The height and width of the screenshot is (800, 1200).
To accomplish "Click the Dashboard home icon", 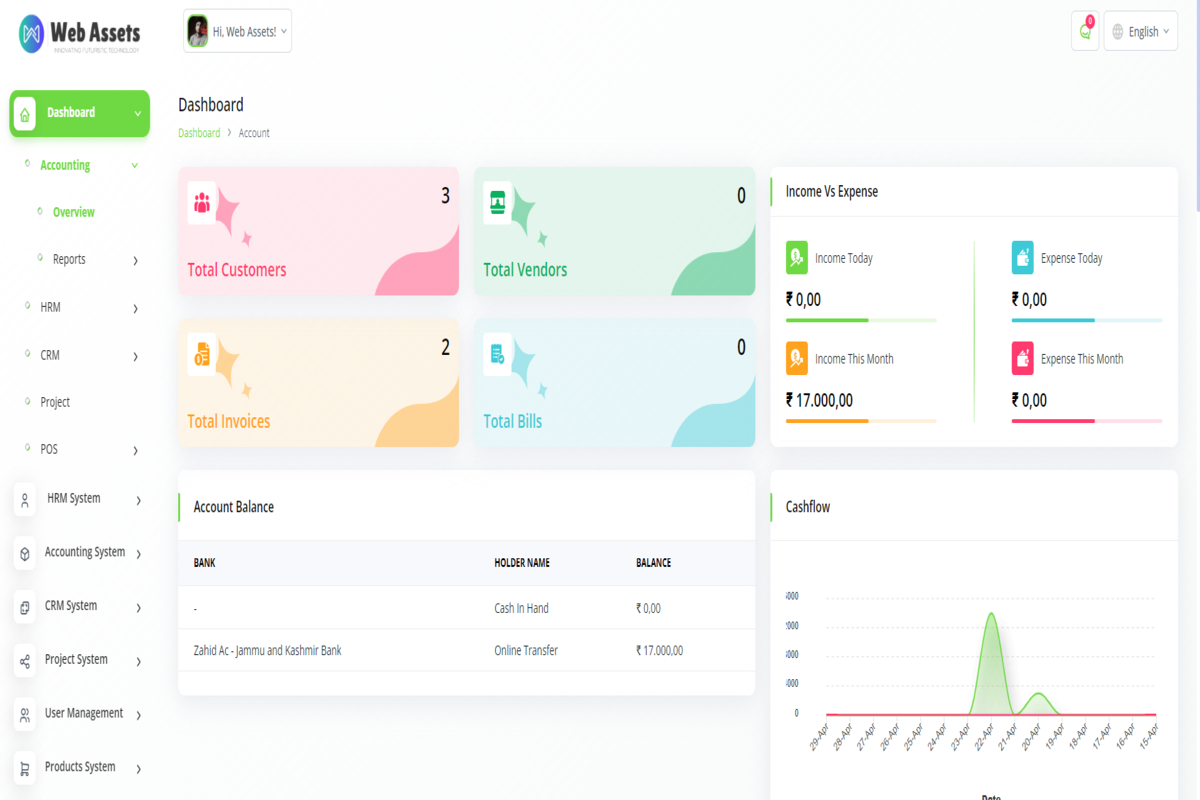I will point(23,114).
